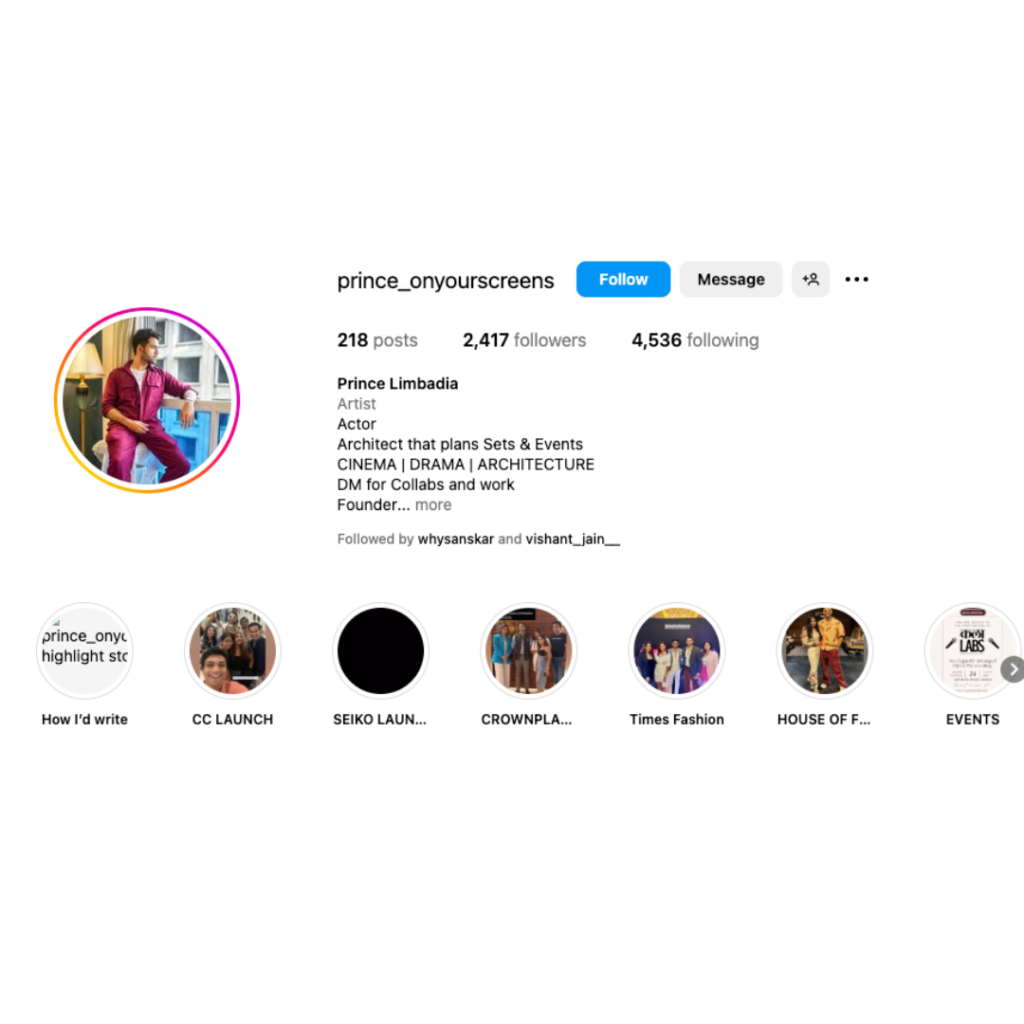
Task: Open the CC LAUNCH highlight
Action: tap(232, 650)
